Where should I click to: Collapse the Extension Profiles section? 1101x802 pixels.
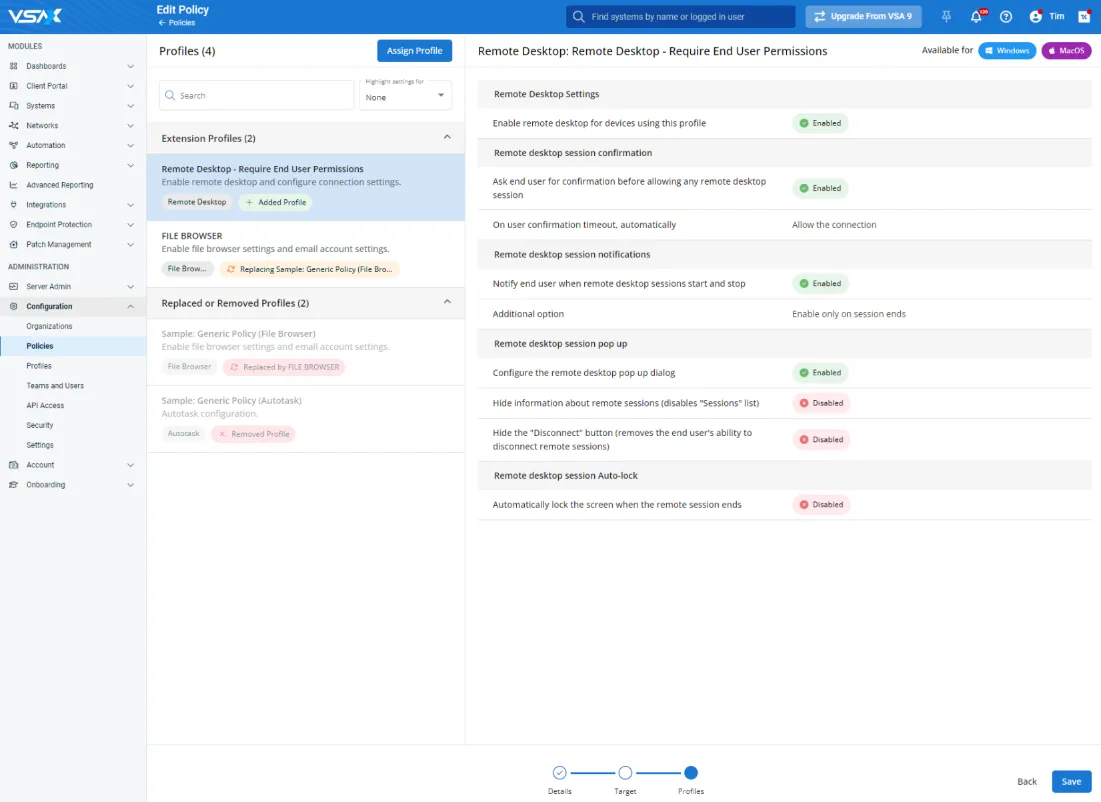(x=447, y=138)
